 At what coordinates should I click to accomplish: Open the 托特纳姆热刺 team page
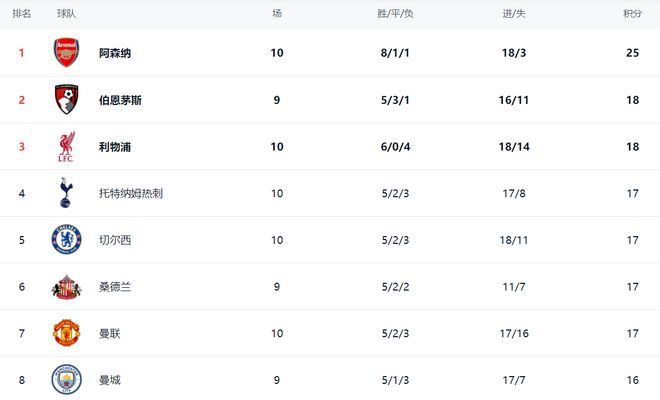131,193
